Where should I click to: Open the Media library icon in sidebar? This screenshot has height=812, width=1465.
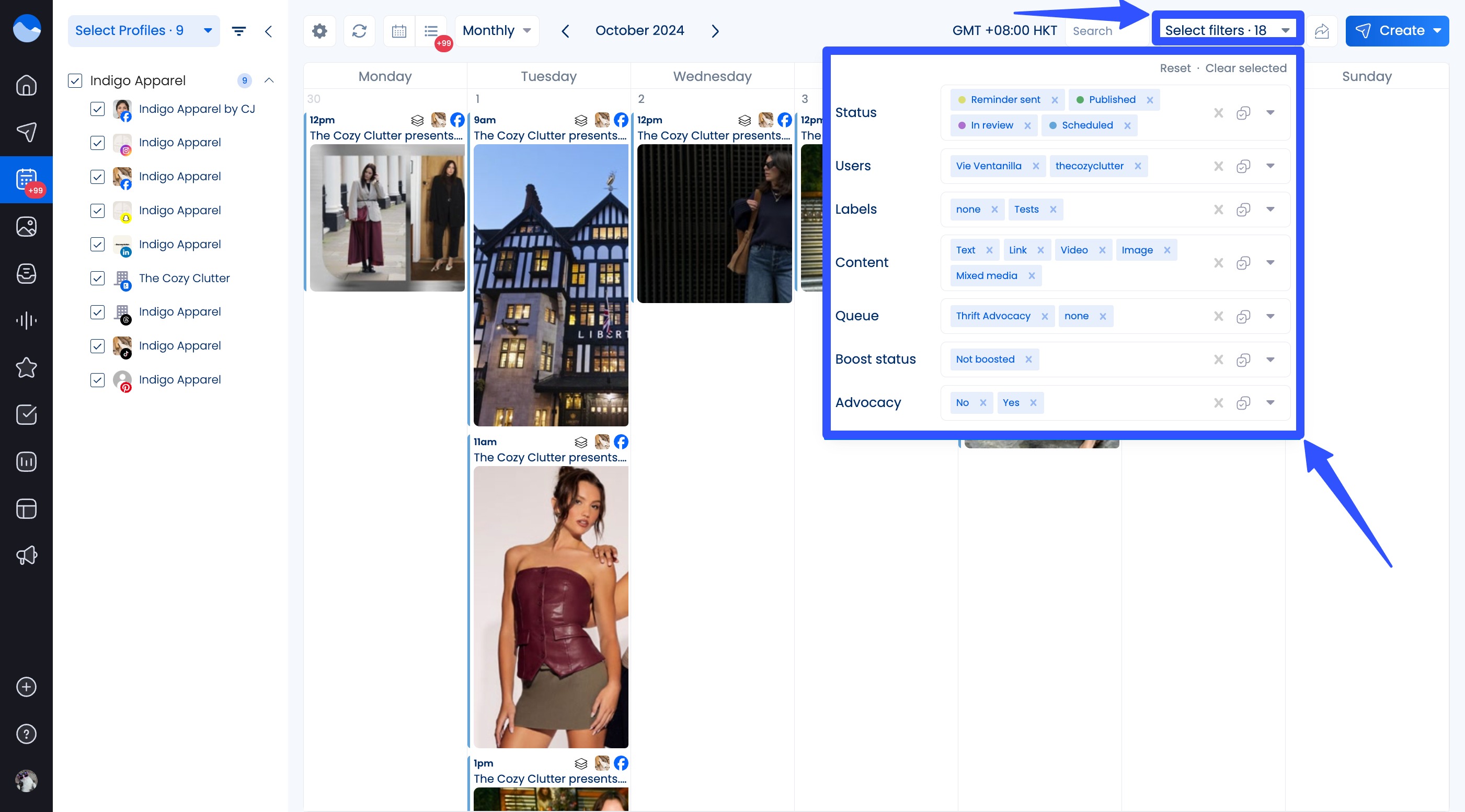(26, 226)
